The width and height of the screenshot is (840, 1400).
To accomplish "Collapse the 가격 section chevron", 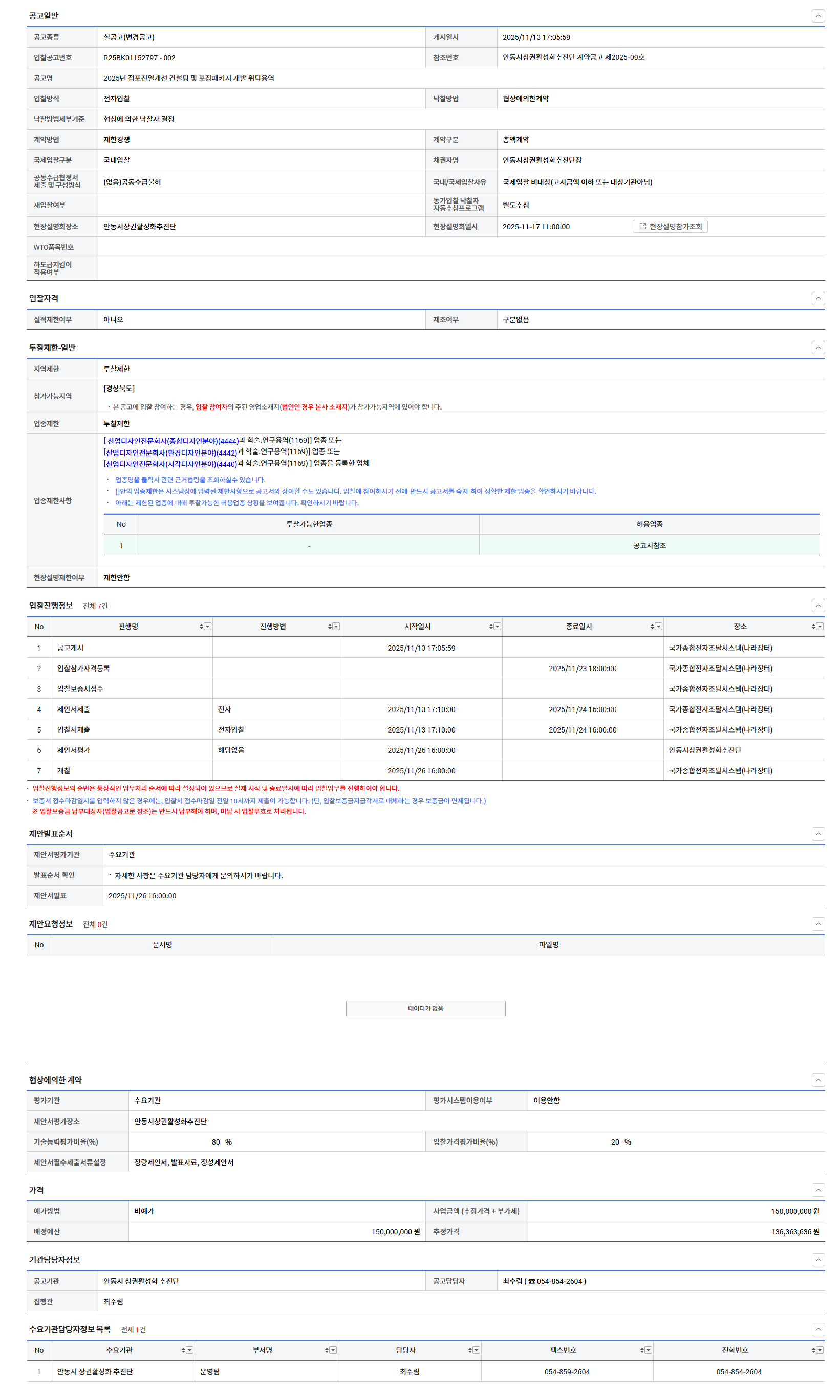I will (x=818, y=1190).
